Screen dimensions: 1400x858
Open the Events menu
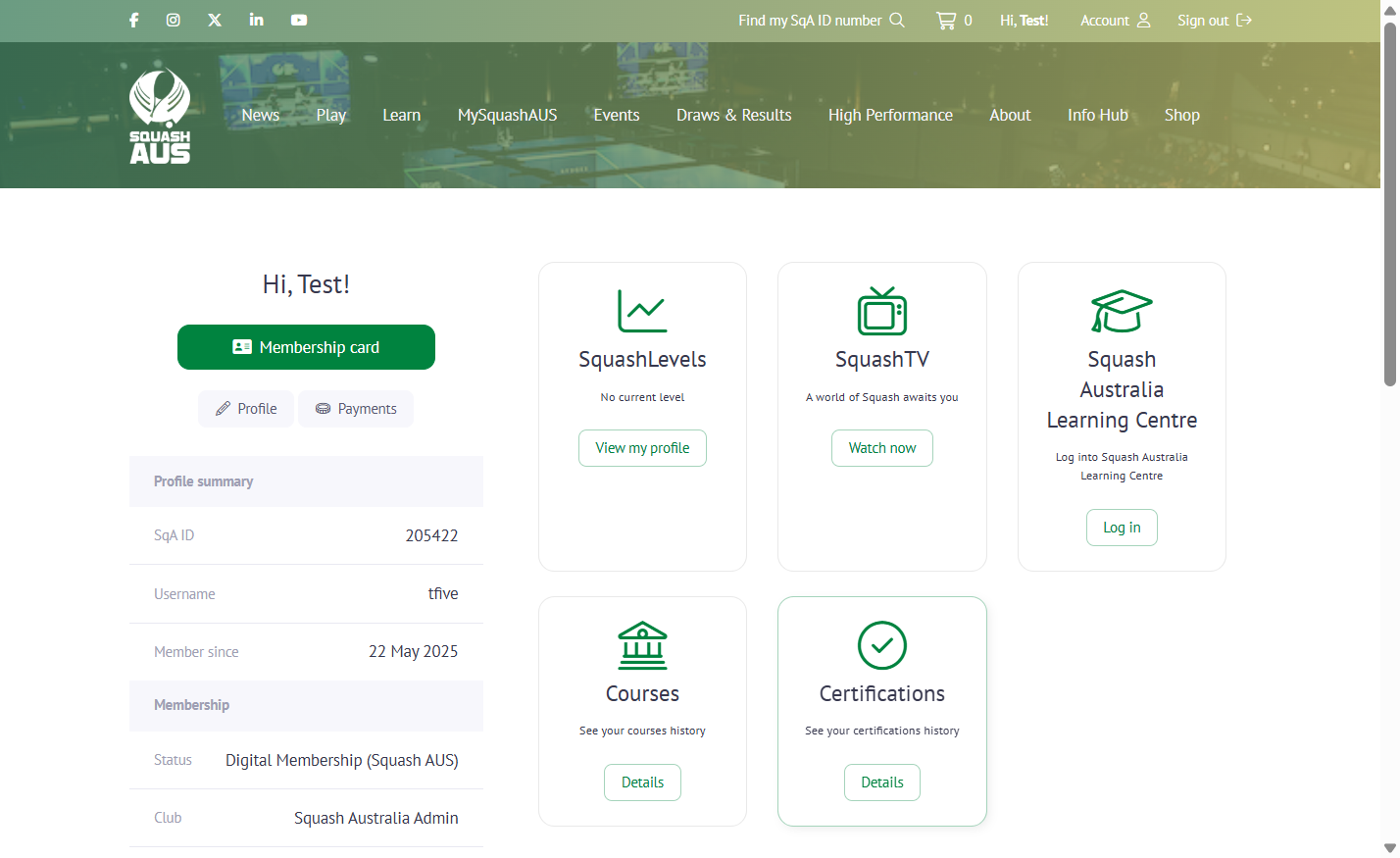[x=617, y=115]
